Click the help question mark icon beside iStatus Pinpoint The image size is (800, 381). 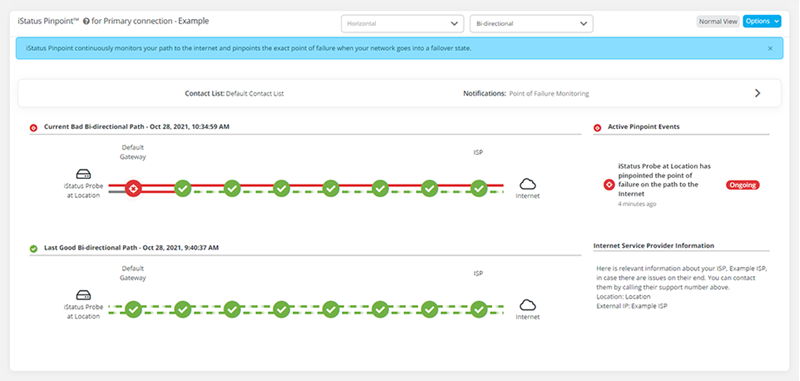tap(86, 22)
